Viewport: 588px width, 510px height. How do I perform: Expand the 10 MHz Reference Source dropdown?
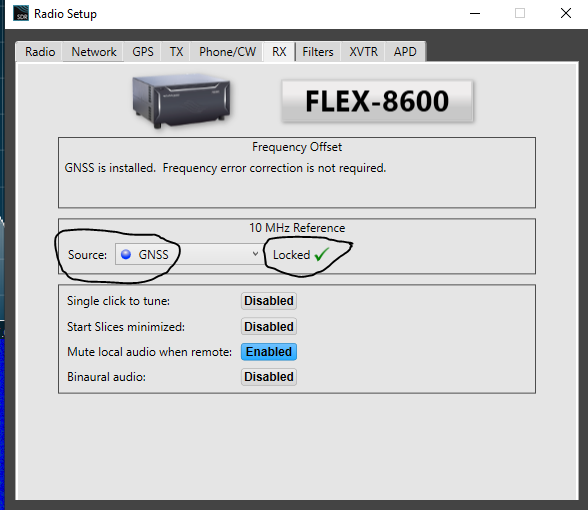pyautogui.click(x=189, y=254)
